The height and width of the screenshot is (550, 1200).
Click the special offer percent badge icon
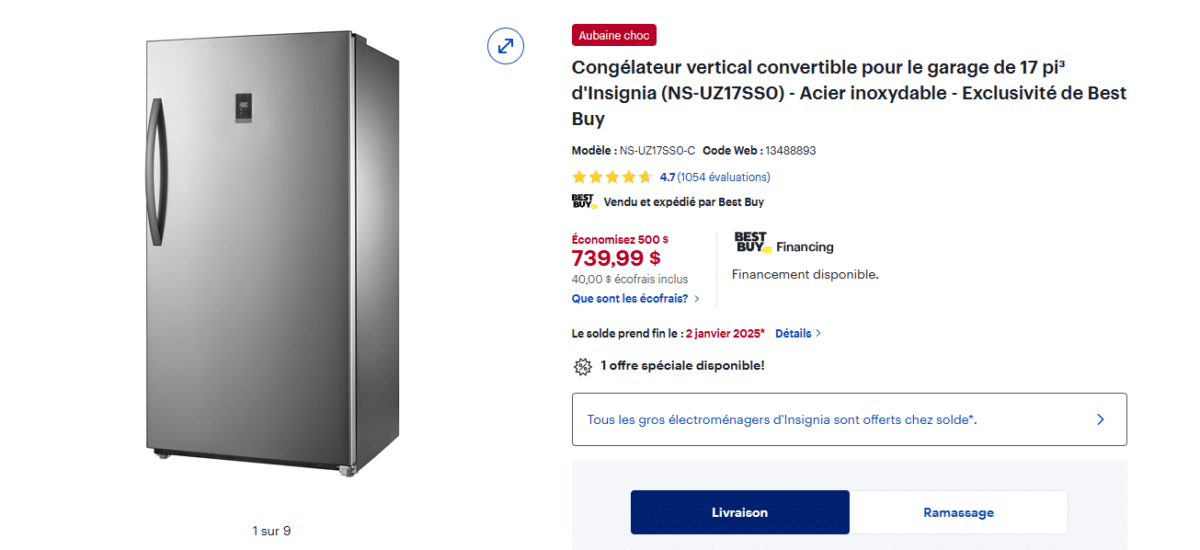[x=582, y=366]
